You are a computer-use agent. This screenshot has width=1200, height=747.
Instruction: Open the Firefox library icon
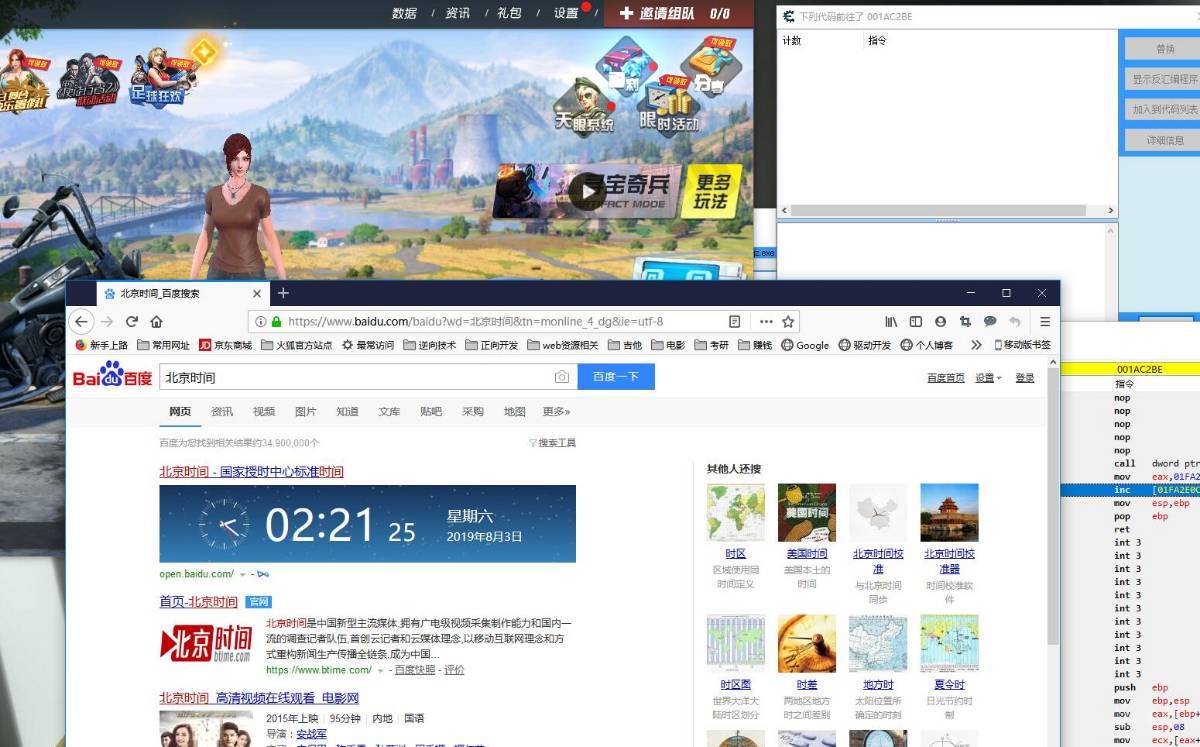(891, 322)
